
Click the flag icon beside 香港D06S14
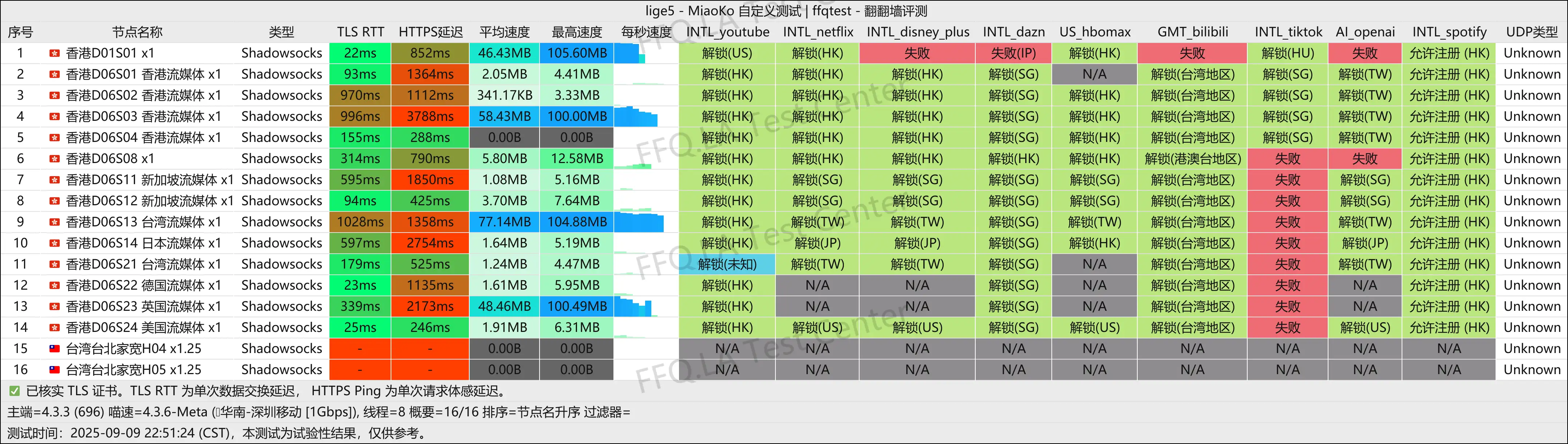(55, 243)
